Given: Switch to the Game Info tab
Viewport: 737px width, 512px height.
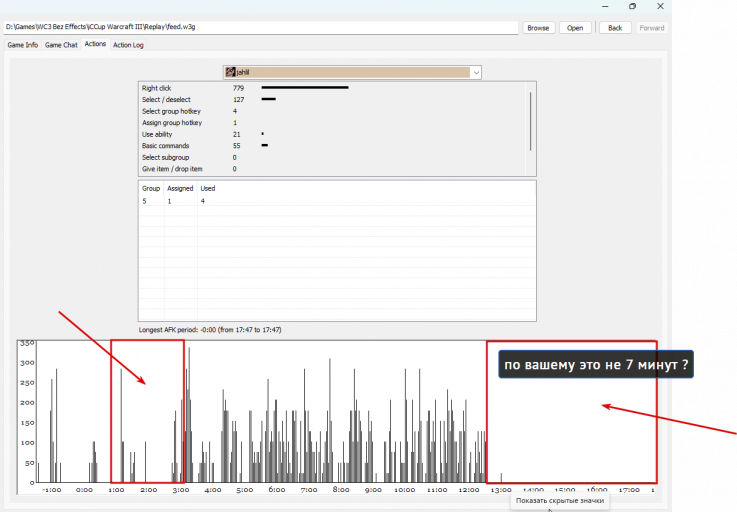Looking at the screenshot, I should pos(23,45).
